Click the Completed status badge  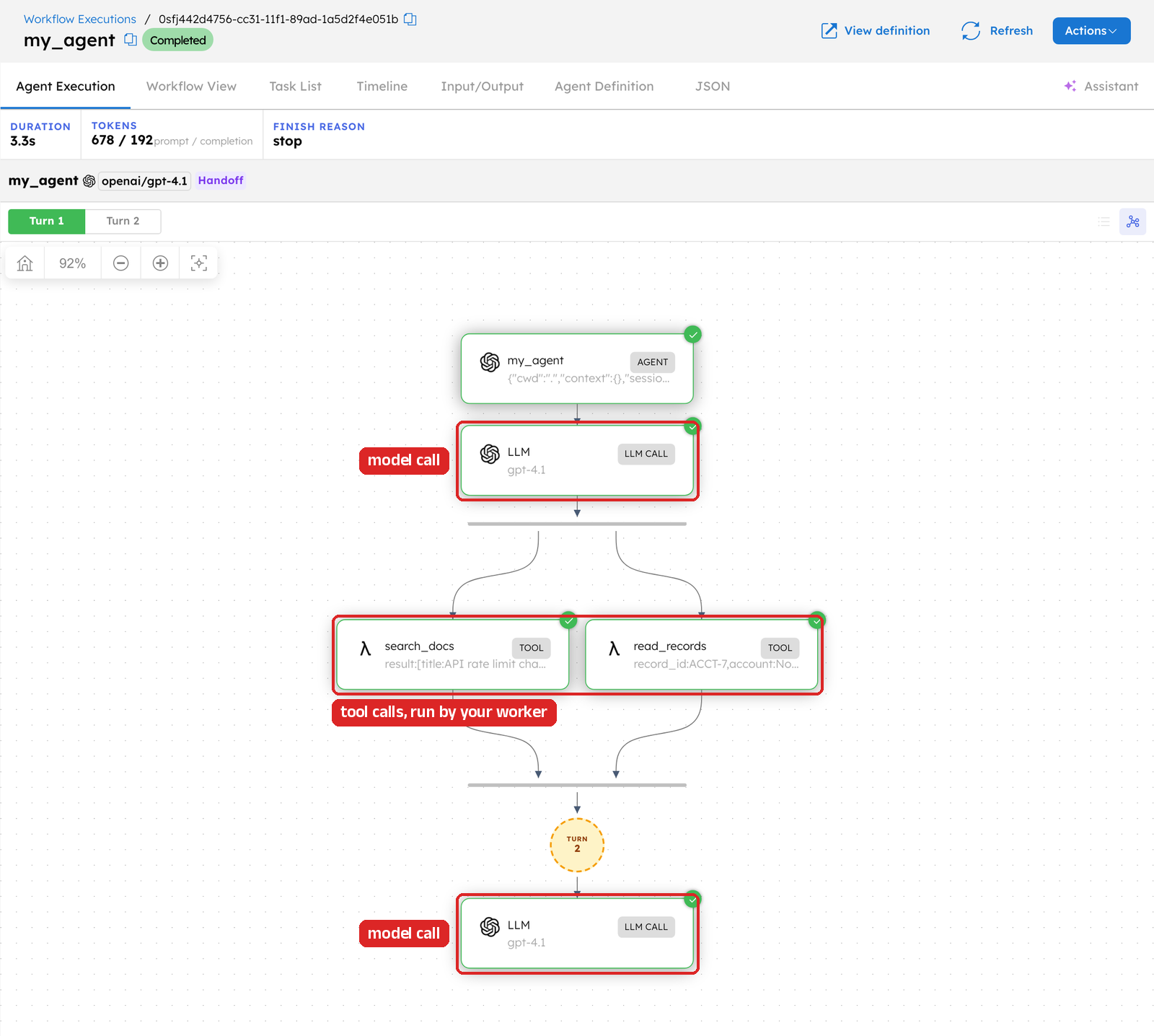coord(178,40)
